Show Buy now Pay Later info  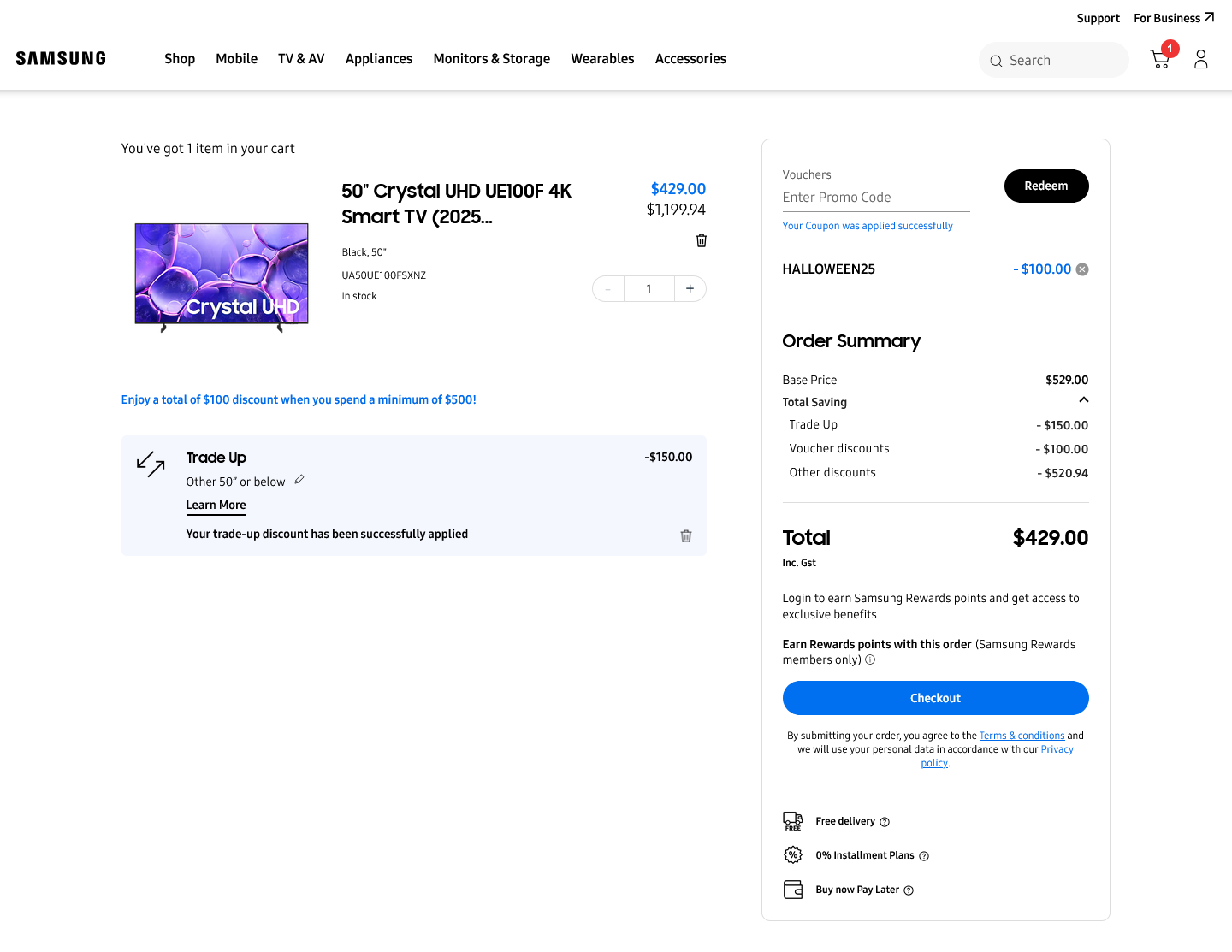[909, 890]
